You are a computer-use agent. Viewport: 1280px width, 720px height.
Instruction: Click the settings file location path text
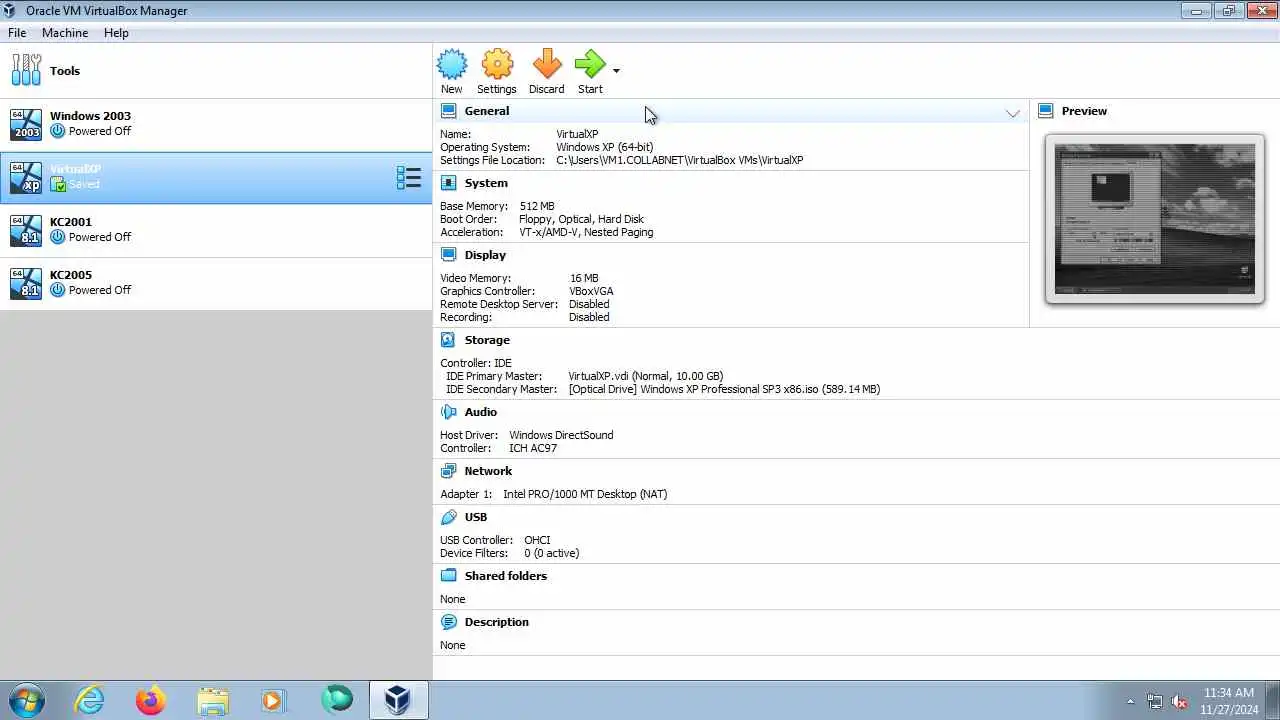680,160
